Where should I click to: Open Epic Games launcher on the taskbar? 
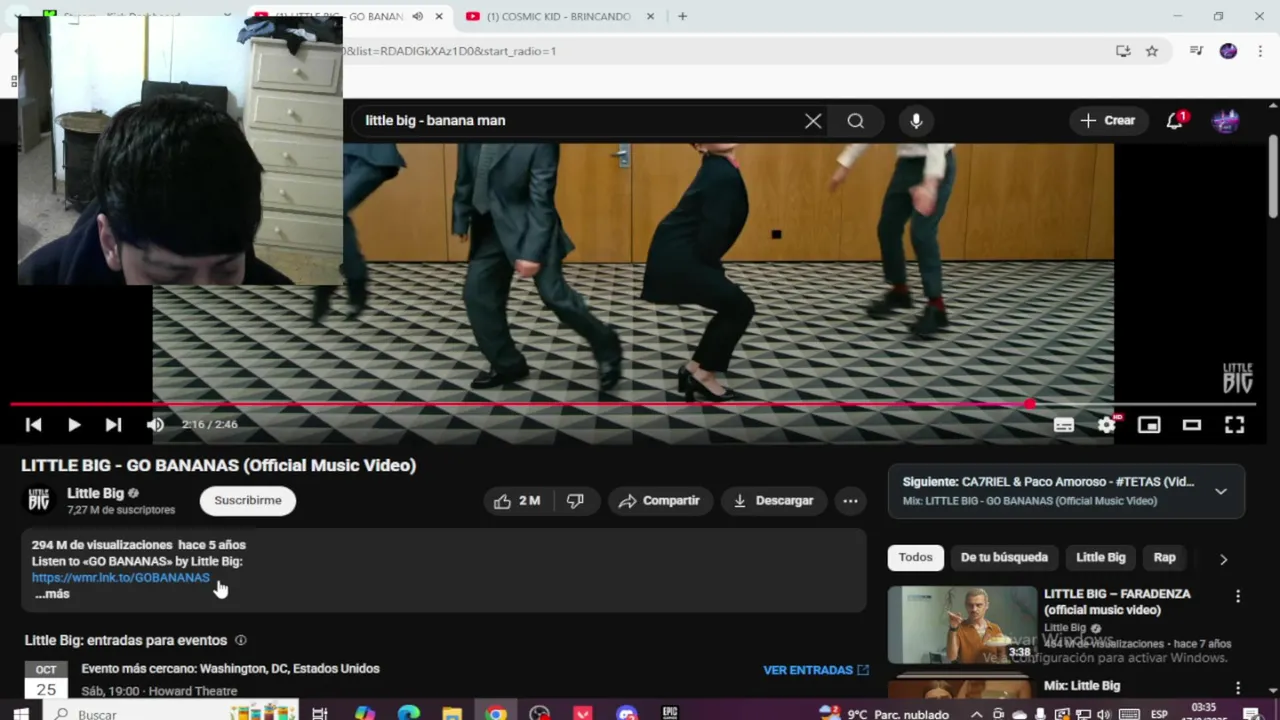[x=671, y=714]
